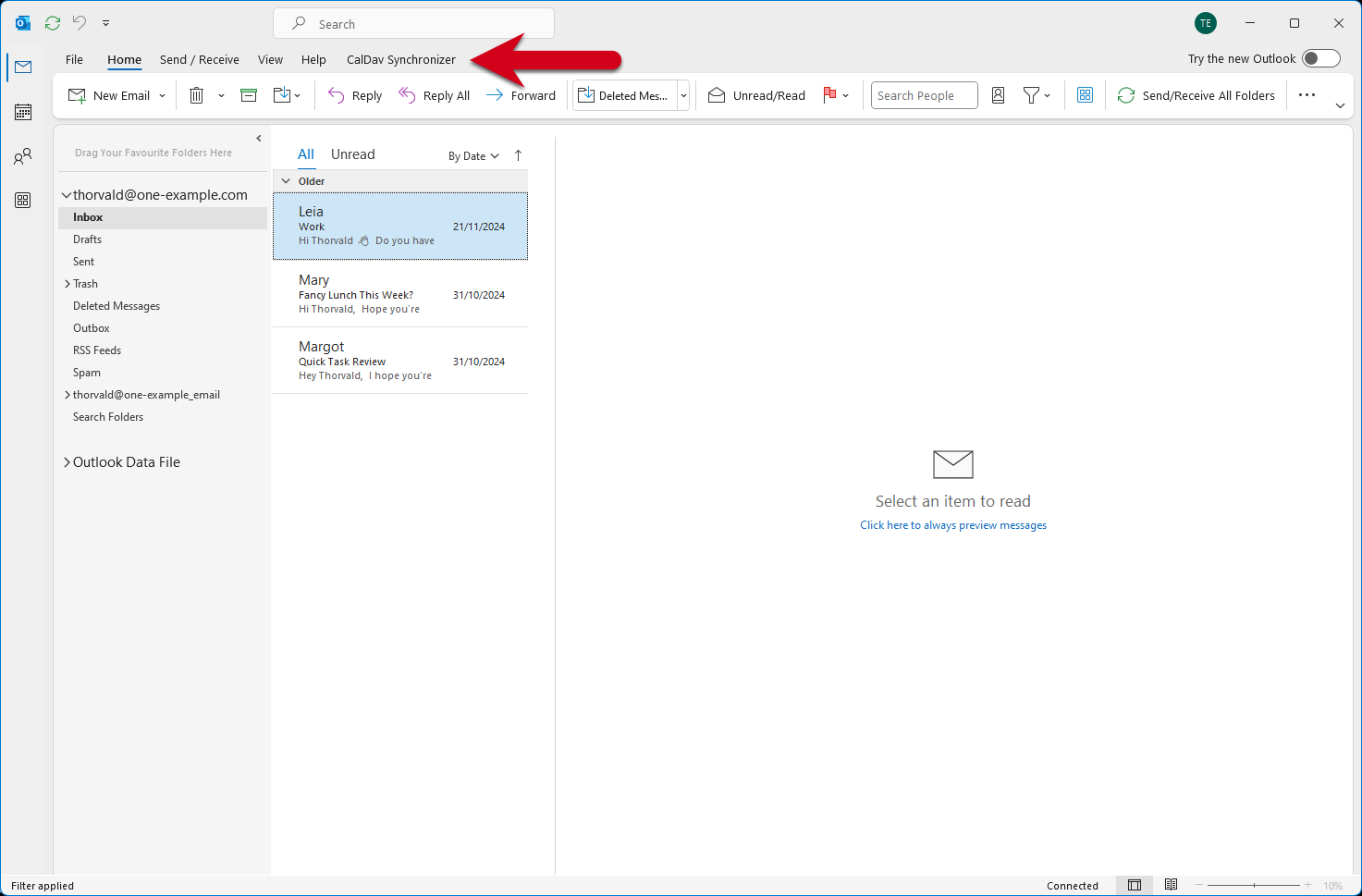The width and height of the screenshot is (1362, 896).
Task: Click the Send/Receive refresh icon in title bar
Action: [x=52, y=22]
